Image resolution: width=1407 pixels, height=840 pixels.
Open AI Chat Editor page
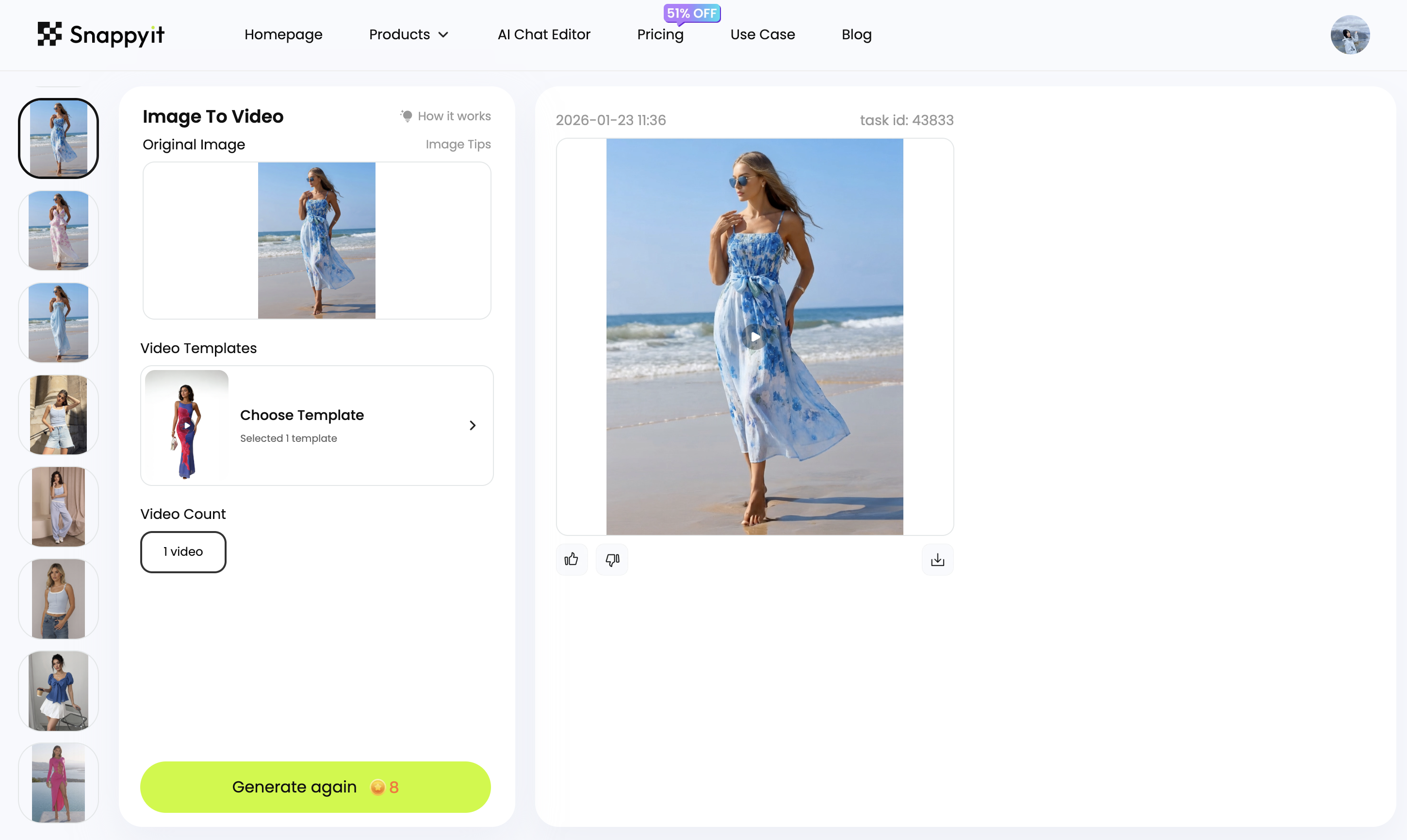[x=543, y=34]
